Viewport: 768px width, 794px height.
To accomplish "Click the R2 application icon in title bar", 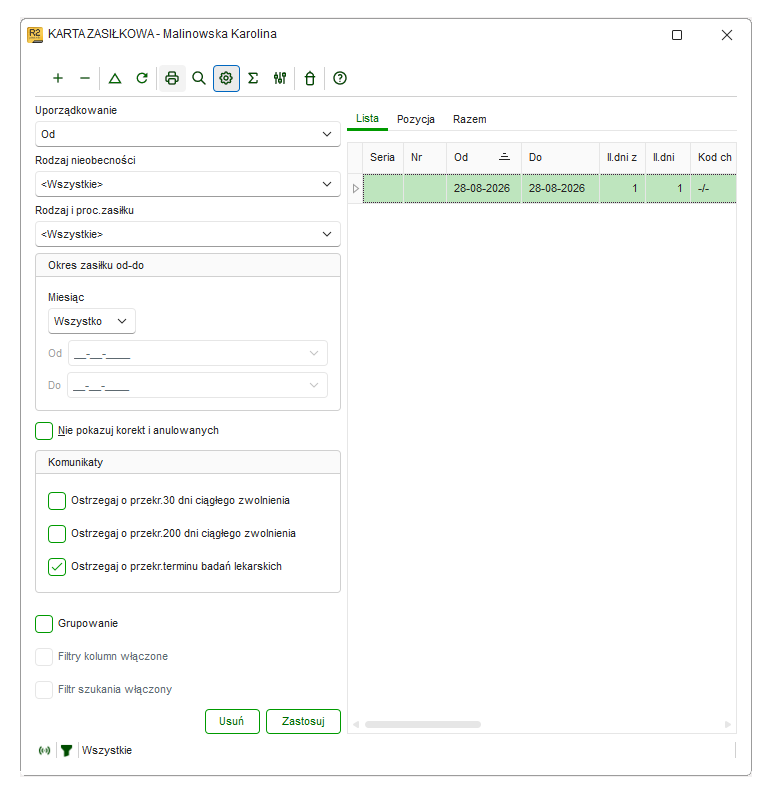I will tap(35, 34).
